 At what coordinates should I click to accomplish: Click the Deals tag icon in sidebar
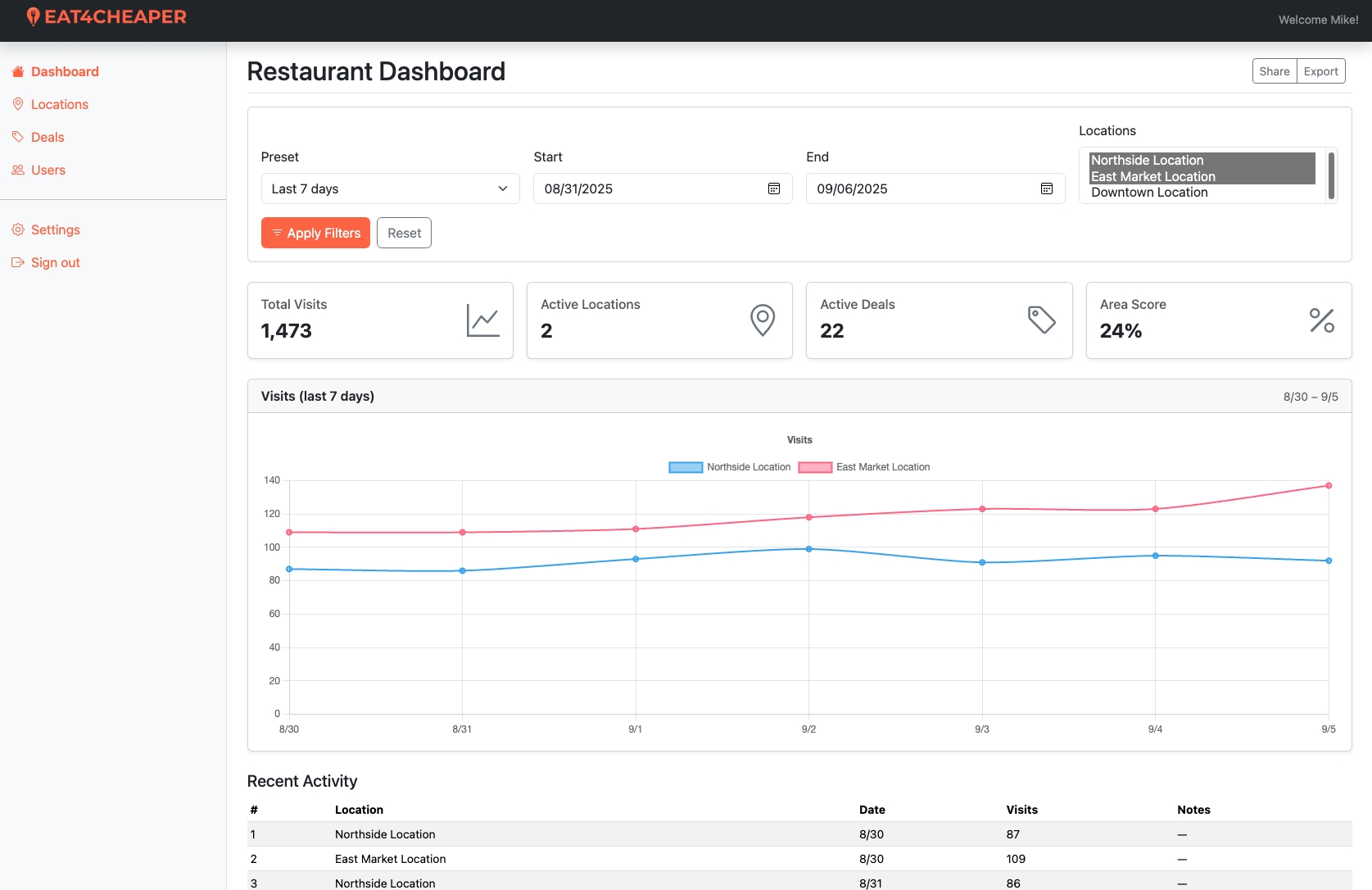[x=18, y=138]
